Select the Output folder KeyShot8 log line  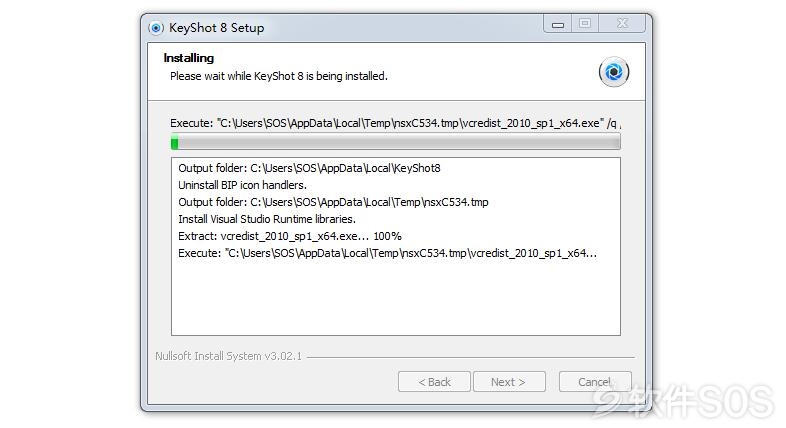coord(309,168)
